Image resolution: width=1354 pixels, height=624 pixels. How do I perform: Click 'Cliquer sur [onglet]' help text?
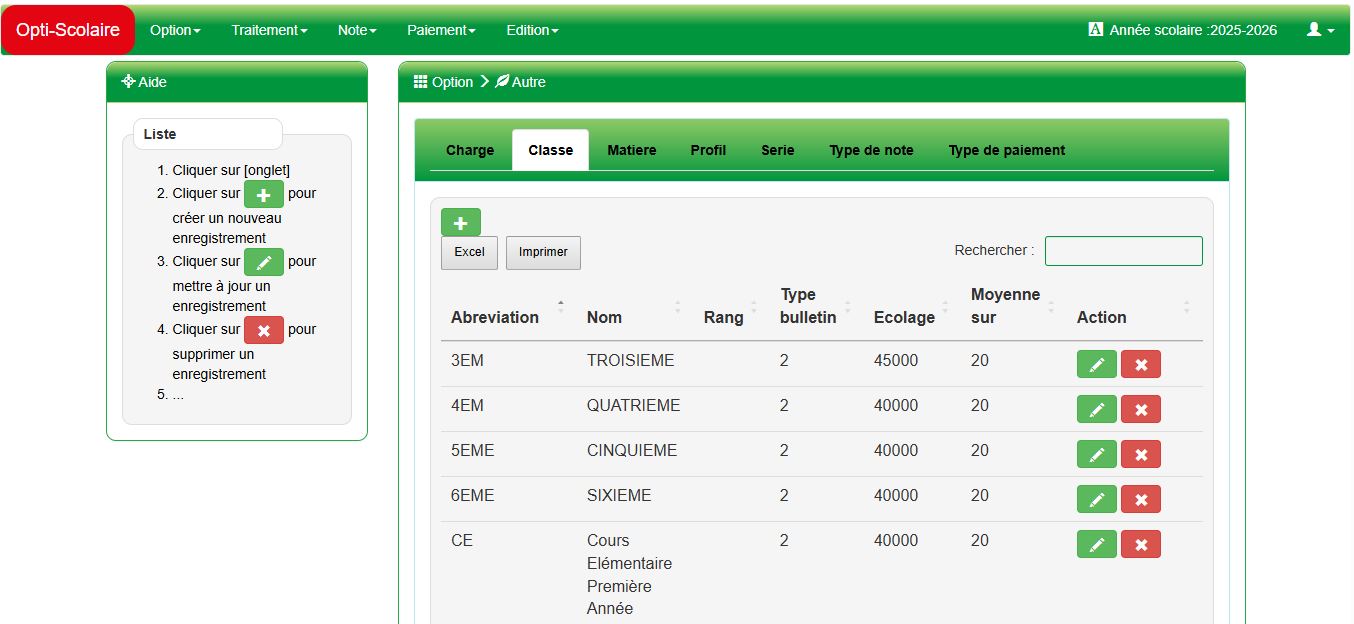coord(231,170)
